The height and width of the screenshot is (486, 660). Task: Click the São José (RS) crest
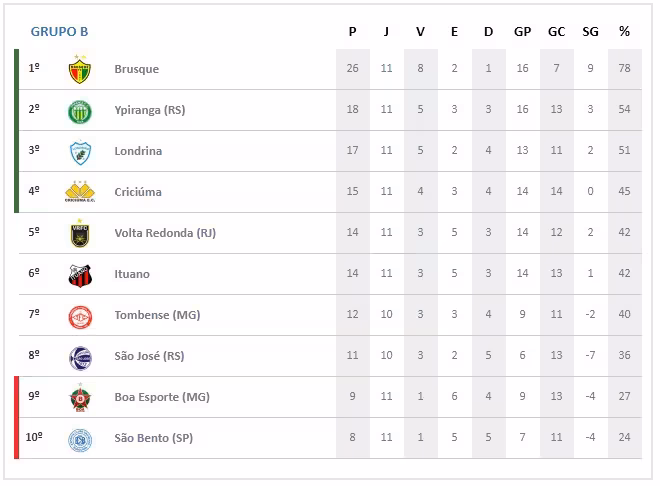coord(79,357)
